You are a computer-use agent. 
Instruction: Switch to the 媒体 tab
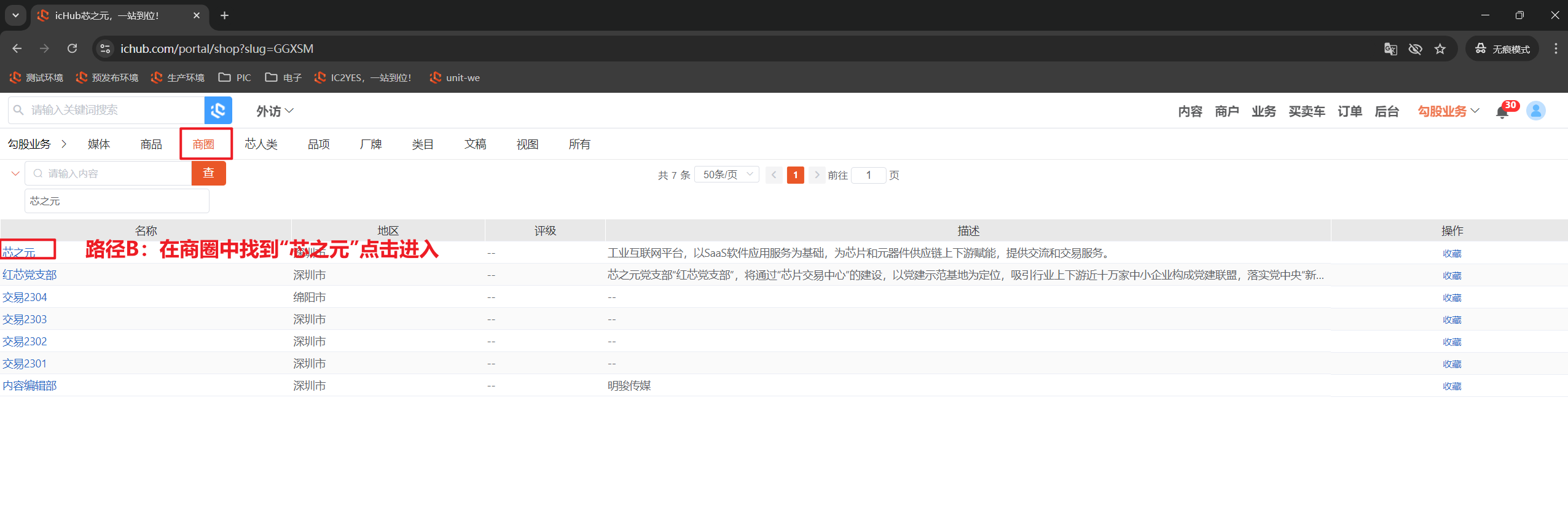click(99, 144)
